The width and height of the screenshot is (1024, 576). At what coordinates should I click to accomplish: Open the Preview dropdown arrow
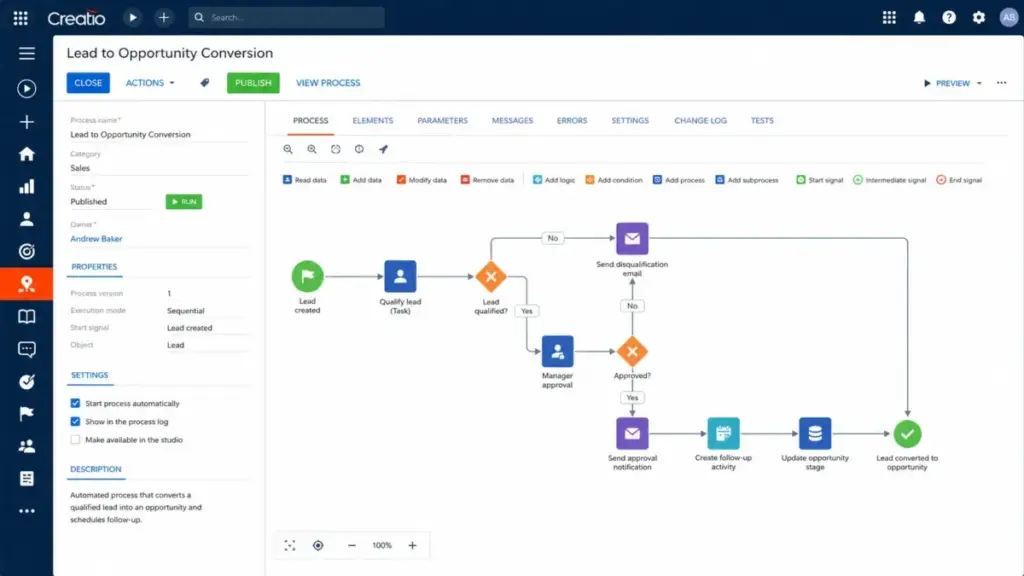(979, 84)
